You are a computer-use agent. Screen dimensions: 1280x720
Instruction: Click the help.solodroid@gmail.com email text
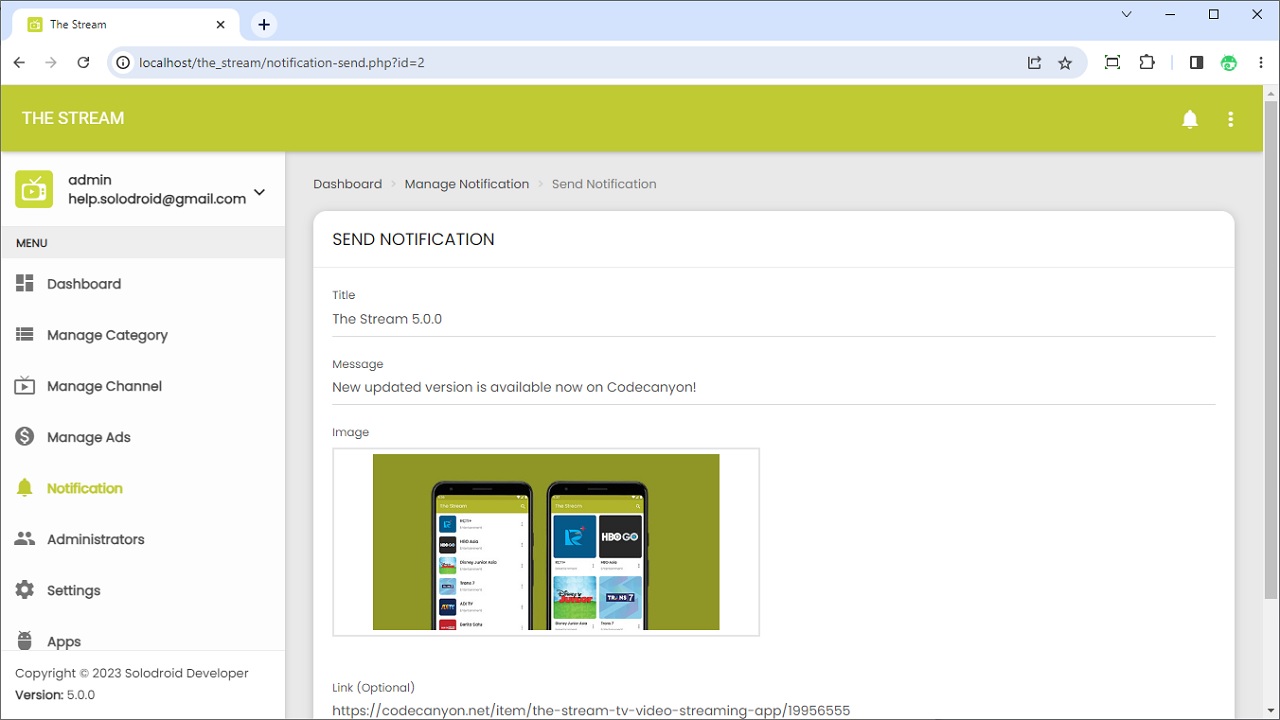157,199
